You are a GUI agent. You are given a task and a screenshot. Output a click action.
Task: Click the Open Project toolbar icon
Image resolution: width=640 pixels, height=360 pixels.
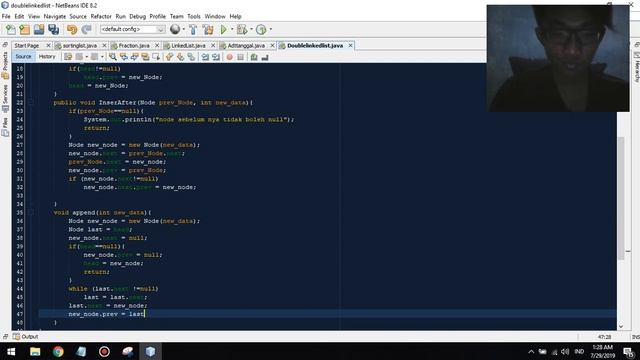click(x=39, y=29)
